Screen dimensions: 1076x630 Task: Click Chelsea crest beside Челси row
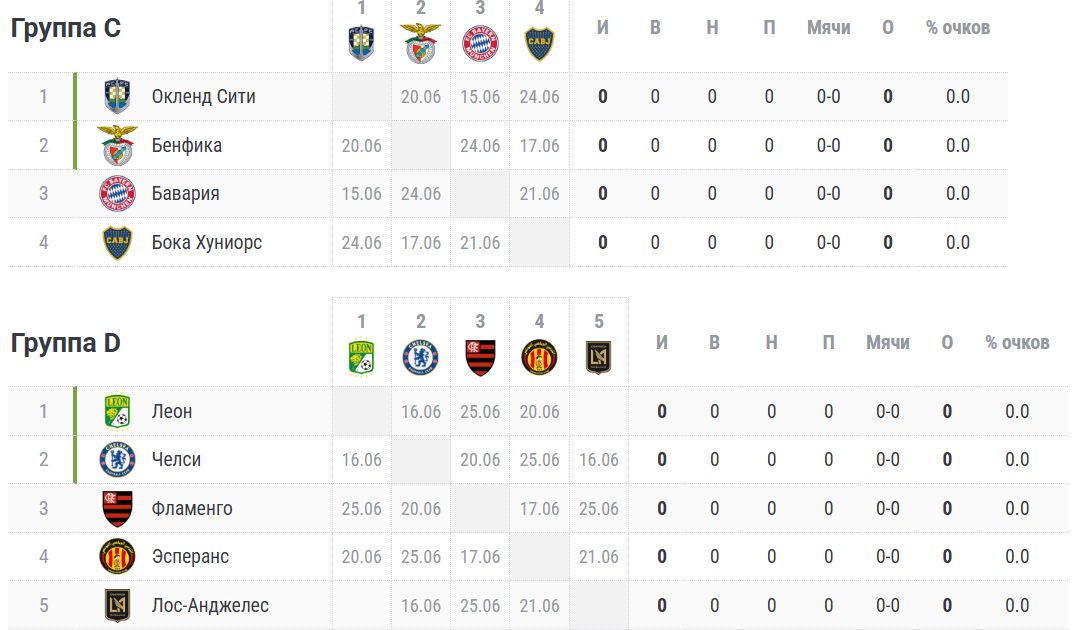pyautogui.click(x=117, y=460)
